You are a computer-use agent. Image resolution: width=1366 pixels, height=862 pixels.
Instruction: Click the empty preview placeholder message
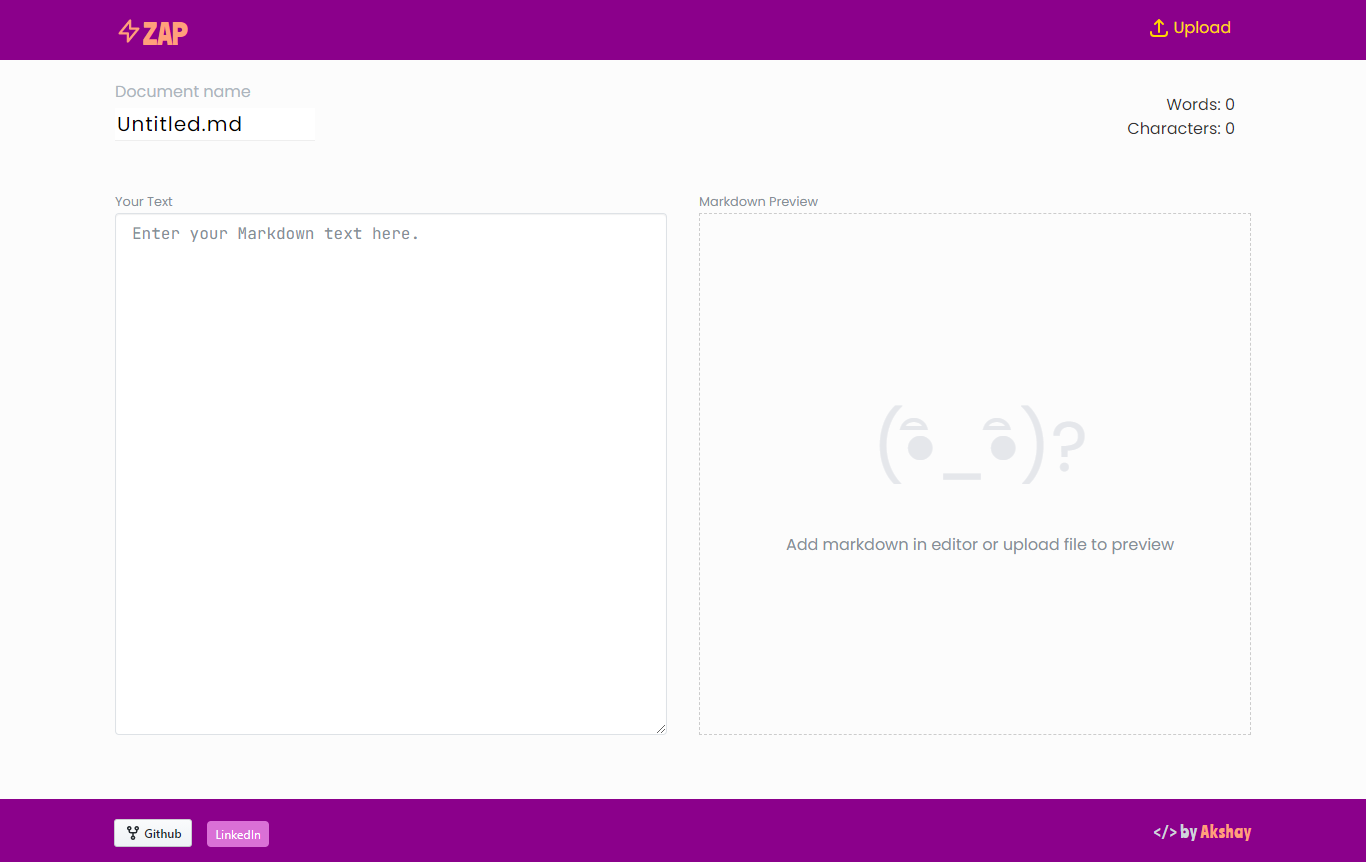pyautogui.click(x=980, y=545)
